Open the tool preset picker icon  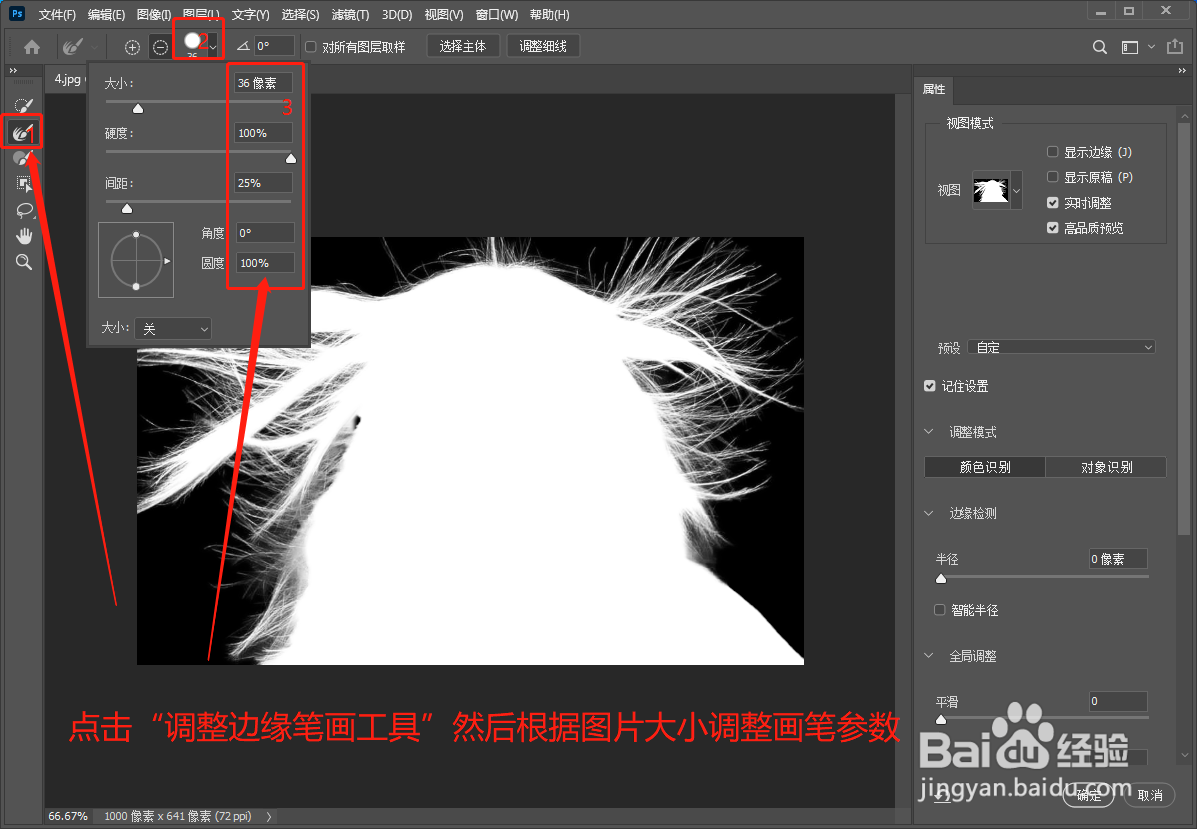(x=73, y=47)
